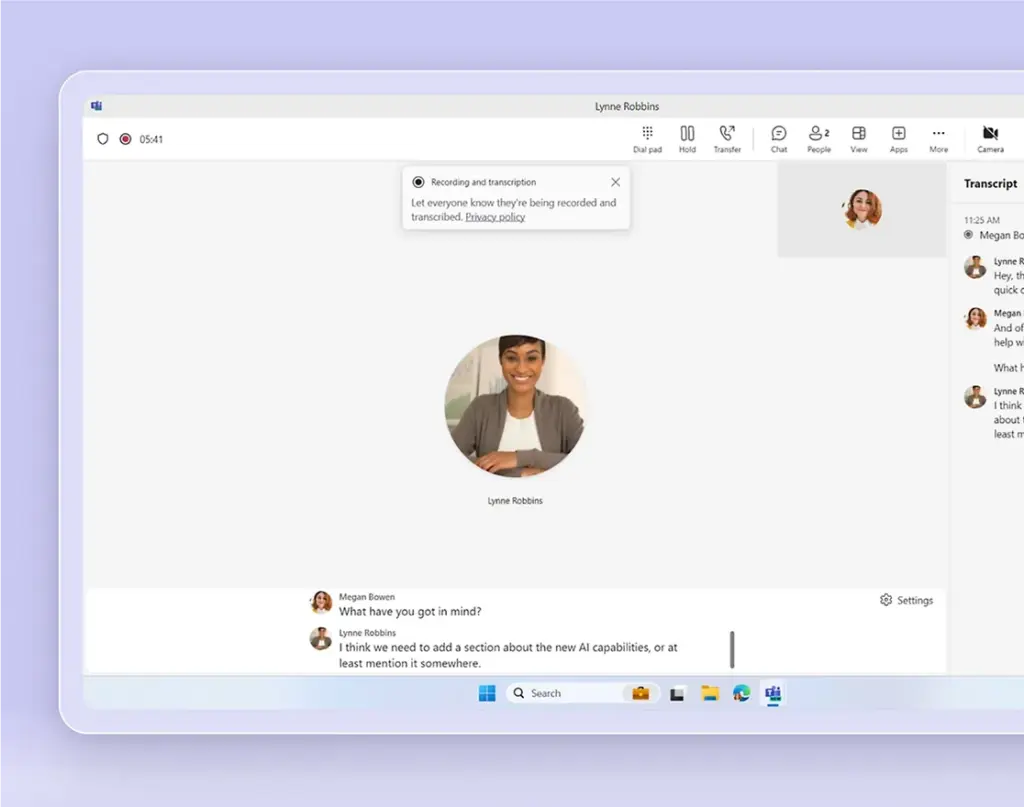Open caption Settings
This screenshot has height=807, width=1024.
906,600
